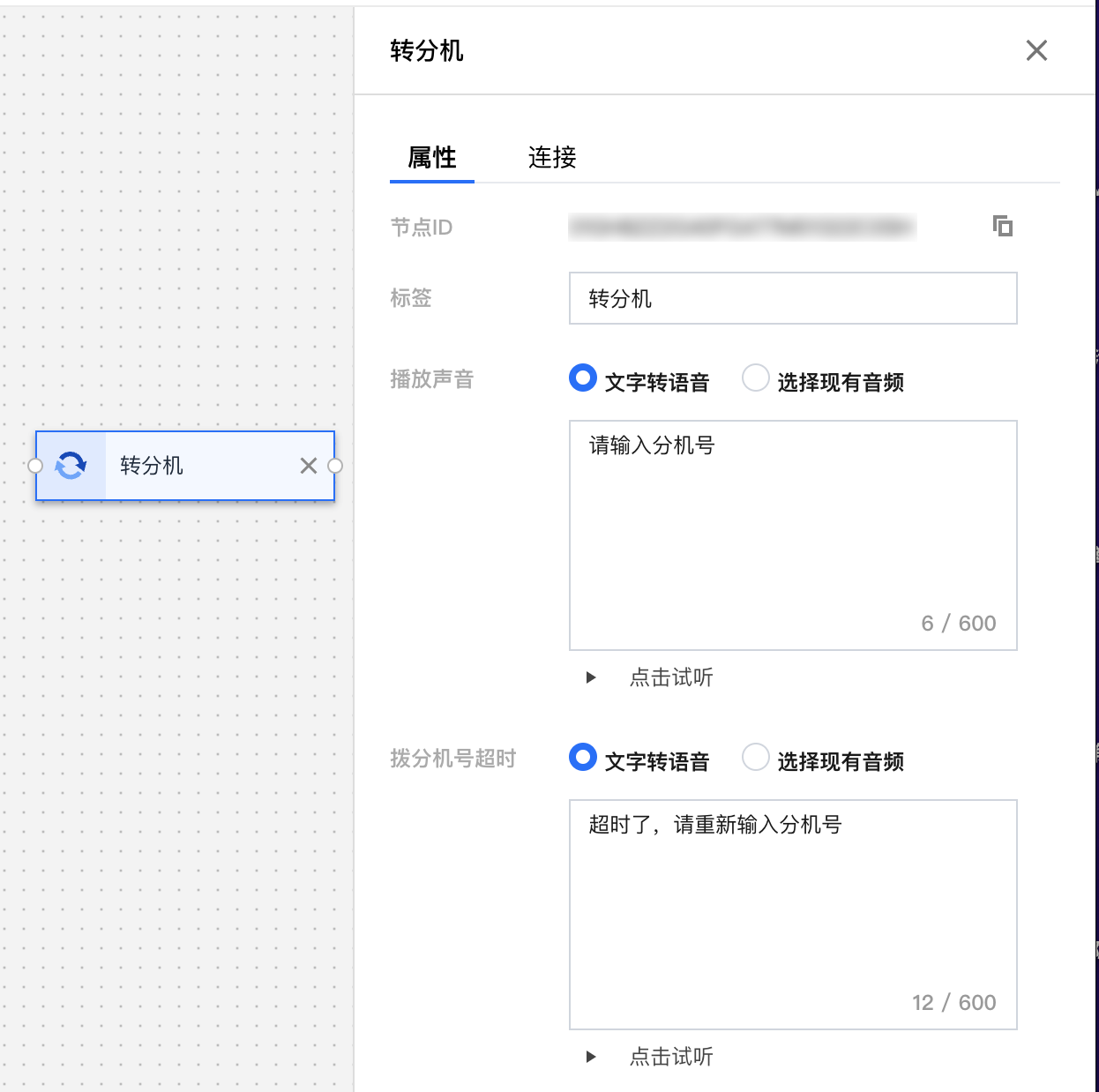The width and height of the screenshot is (1099, 1092).
Task: Select 选择现有音频 for 播放声音
Action: [756, 378]
